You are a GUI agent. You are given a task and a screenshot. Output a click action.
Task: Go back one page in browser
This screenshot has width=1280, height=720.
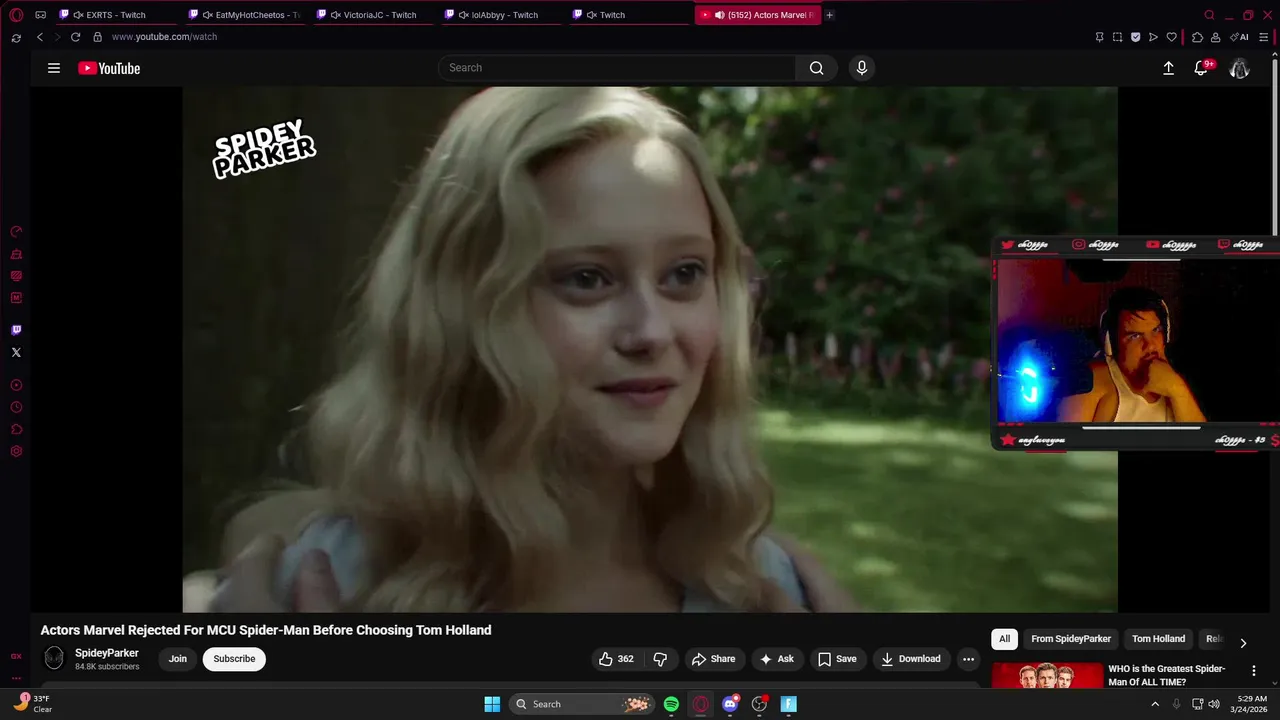tap(40, 37)
